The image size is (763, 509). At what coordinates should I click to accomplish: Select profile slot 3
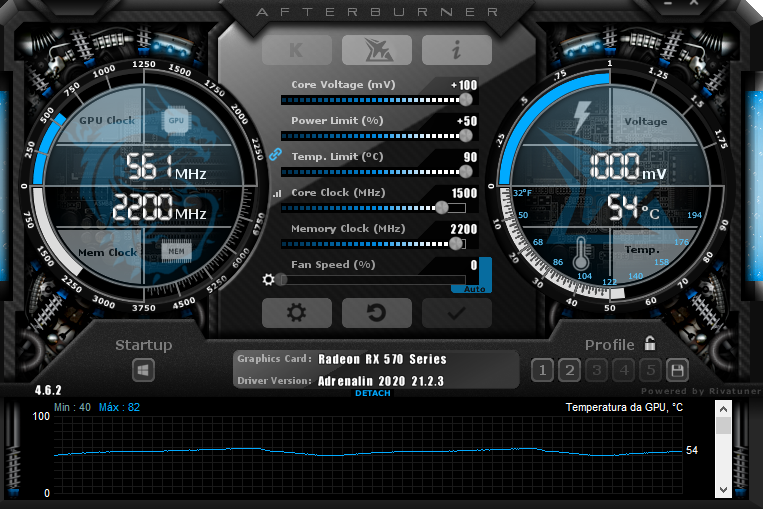point(597,371)
